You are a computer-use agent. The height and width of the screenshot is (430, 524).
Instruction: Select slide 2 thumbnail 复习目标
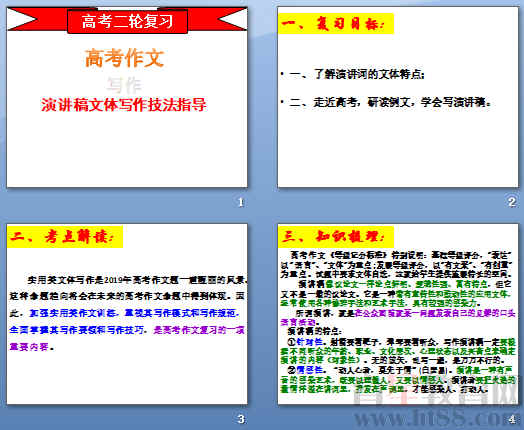coord(398,97)
